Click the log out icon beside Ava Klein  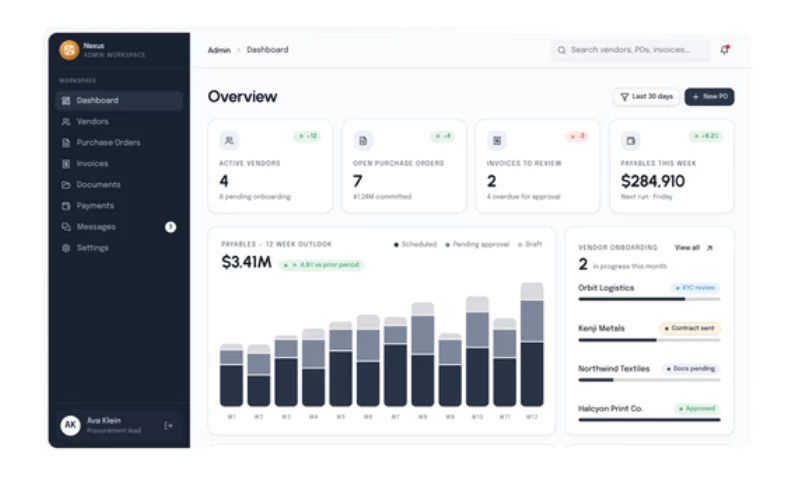click(x=168, y=425)
